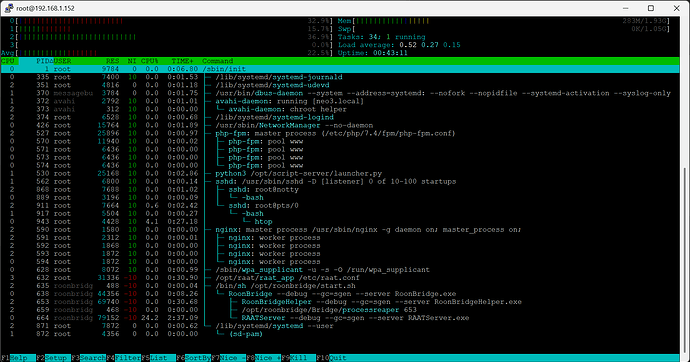
Task: Click the terminal vertical scrollbar thumb
Action: (684, 259)
